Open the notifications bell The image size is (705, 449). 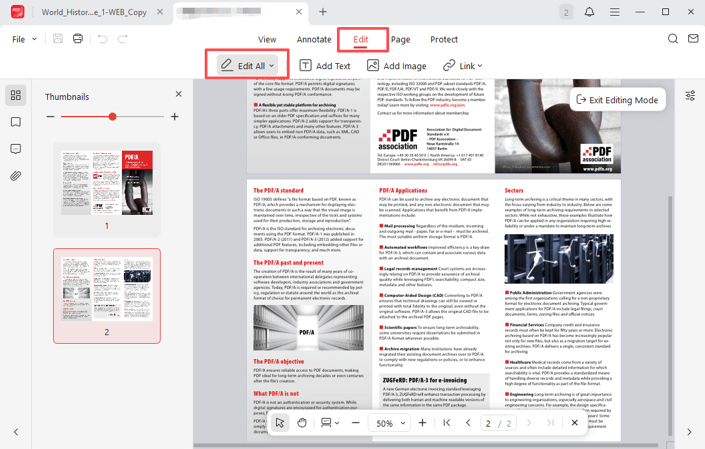point(589,12)
